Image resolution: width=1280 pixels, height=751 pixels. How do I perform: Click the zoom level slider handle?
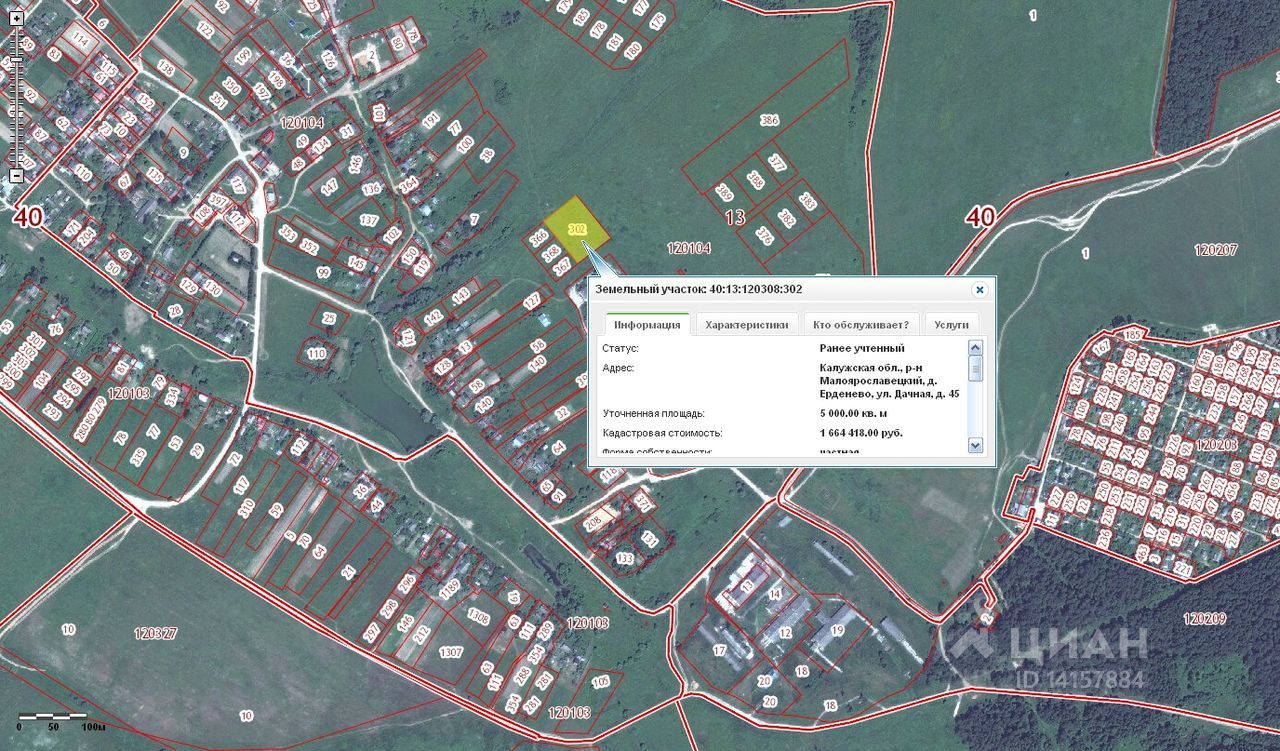[16, 62]
